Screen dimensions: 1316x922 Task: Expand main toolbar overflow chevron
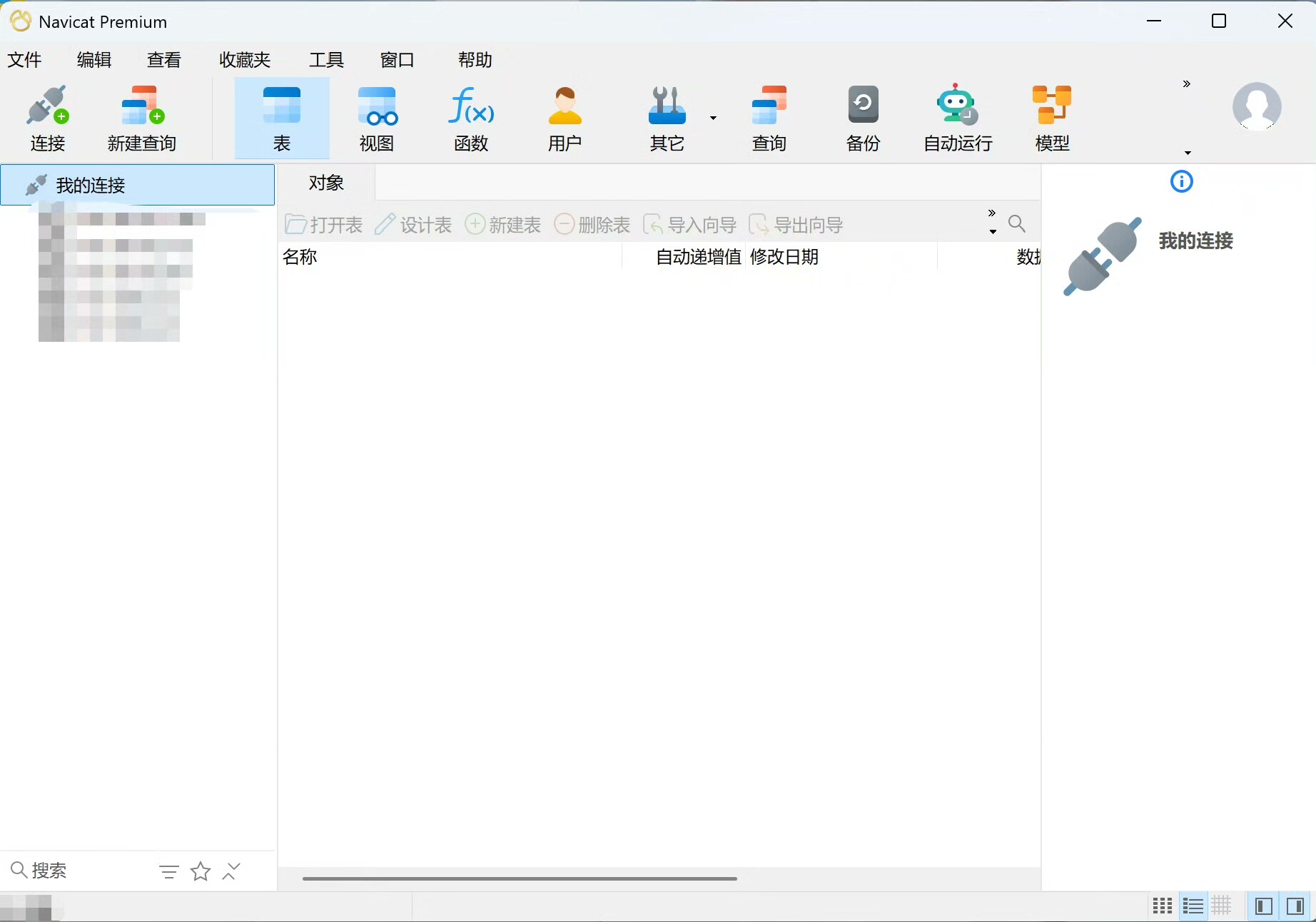[1187, 84]
